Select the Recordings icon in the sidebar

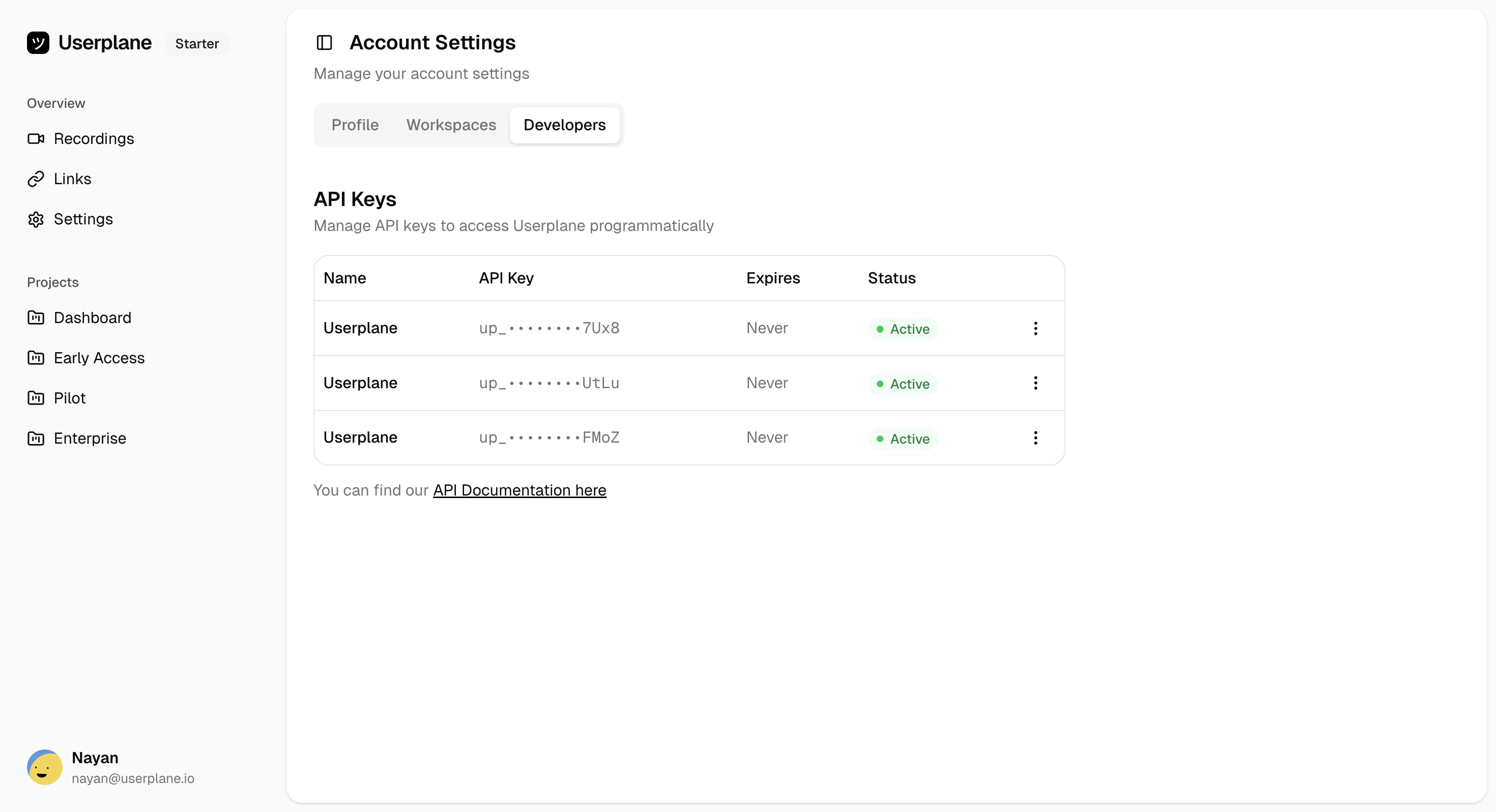pos(36,139)
